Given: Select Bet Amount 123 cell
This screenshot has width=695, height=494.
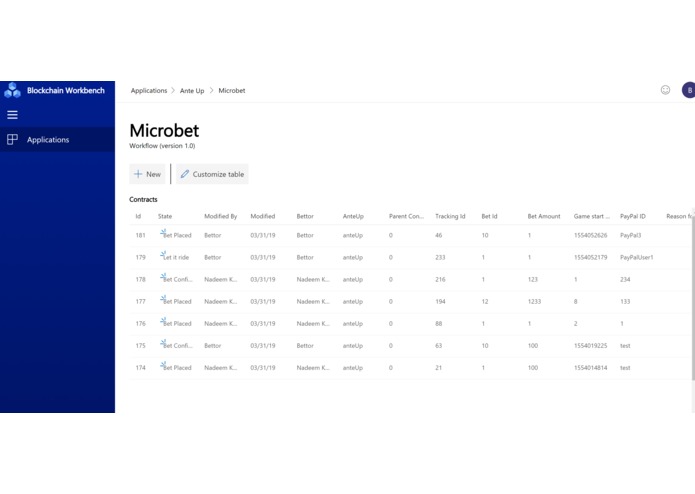Looking at the screenshot, I should click(x=533, y=280).
